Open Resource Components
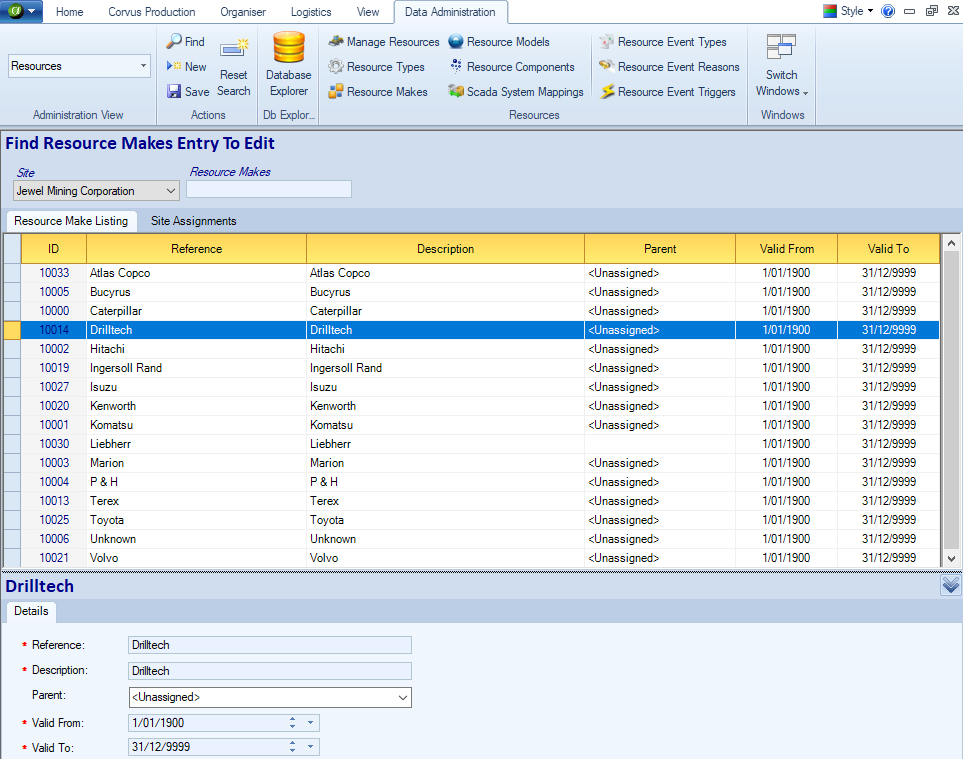Screen dimensions: 963x759 pyautogui.click(x=512, y=66)
